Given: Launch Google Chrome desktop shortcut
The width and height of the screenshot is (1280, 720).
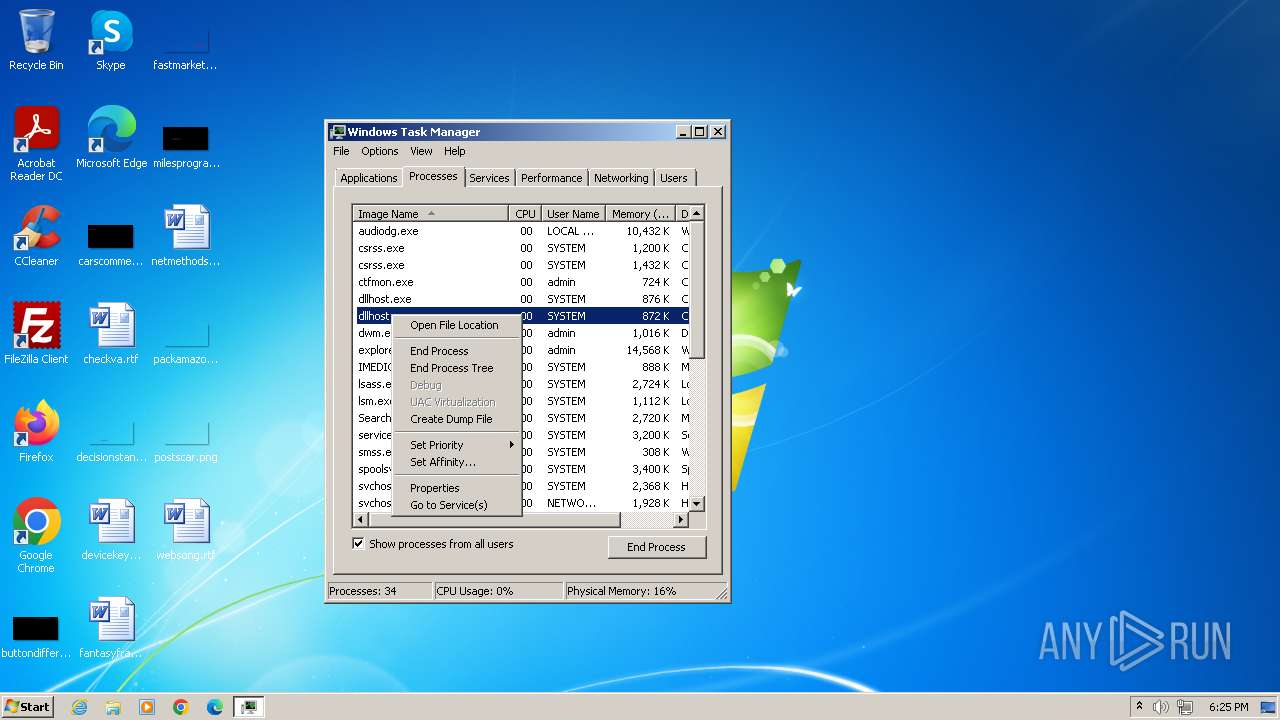Looking at the screenshot, I should (36, 536).
